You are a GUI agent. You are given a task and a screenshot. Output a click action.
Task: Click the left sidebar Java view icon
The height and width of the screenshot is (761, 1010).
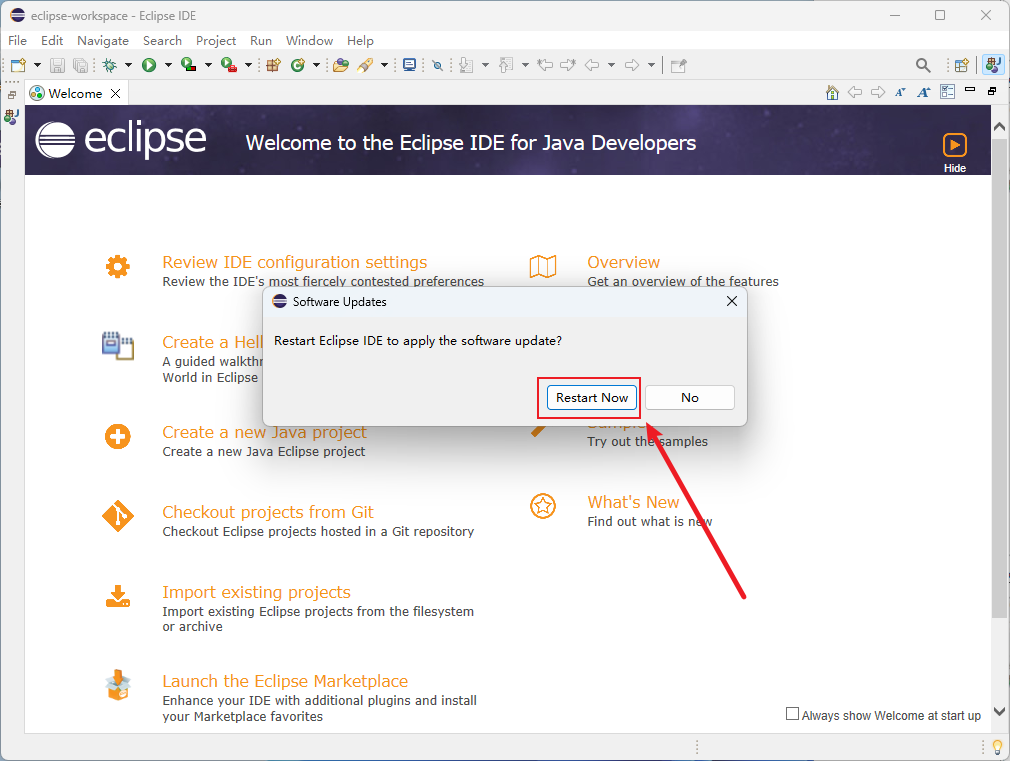12,117
